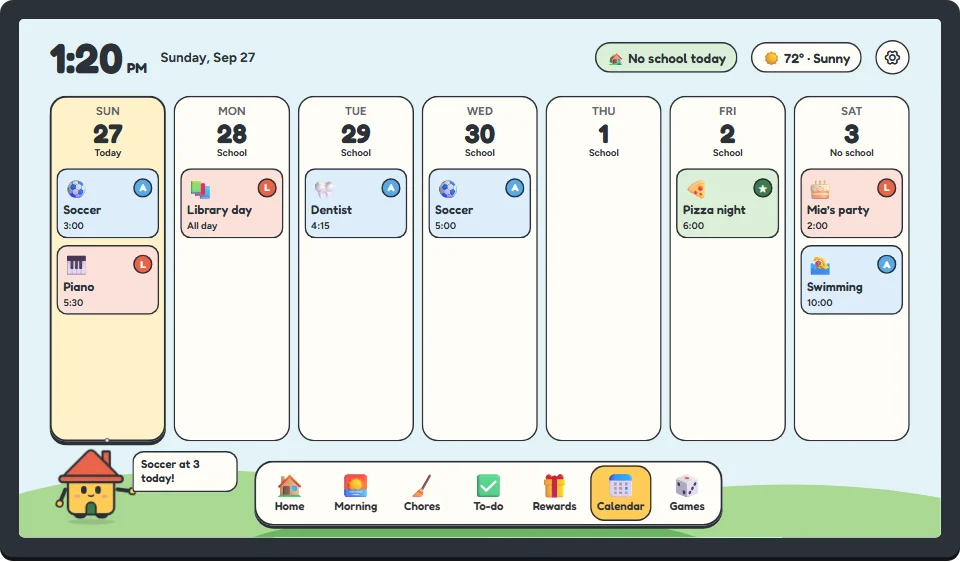The height and width of the screenshot is (562, 960).
Task: Click the books icon on Library day
Action: click(200, 189)
